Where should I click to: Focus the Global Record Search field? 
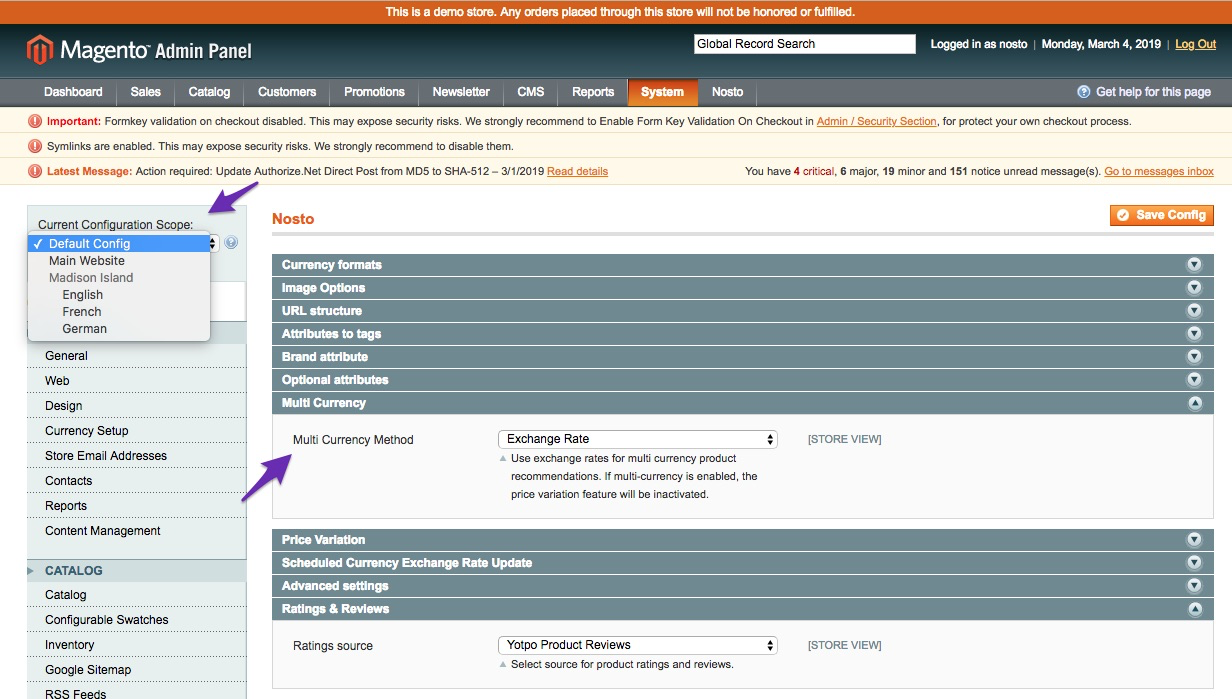point(805,44)
